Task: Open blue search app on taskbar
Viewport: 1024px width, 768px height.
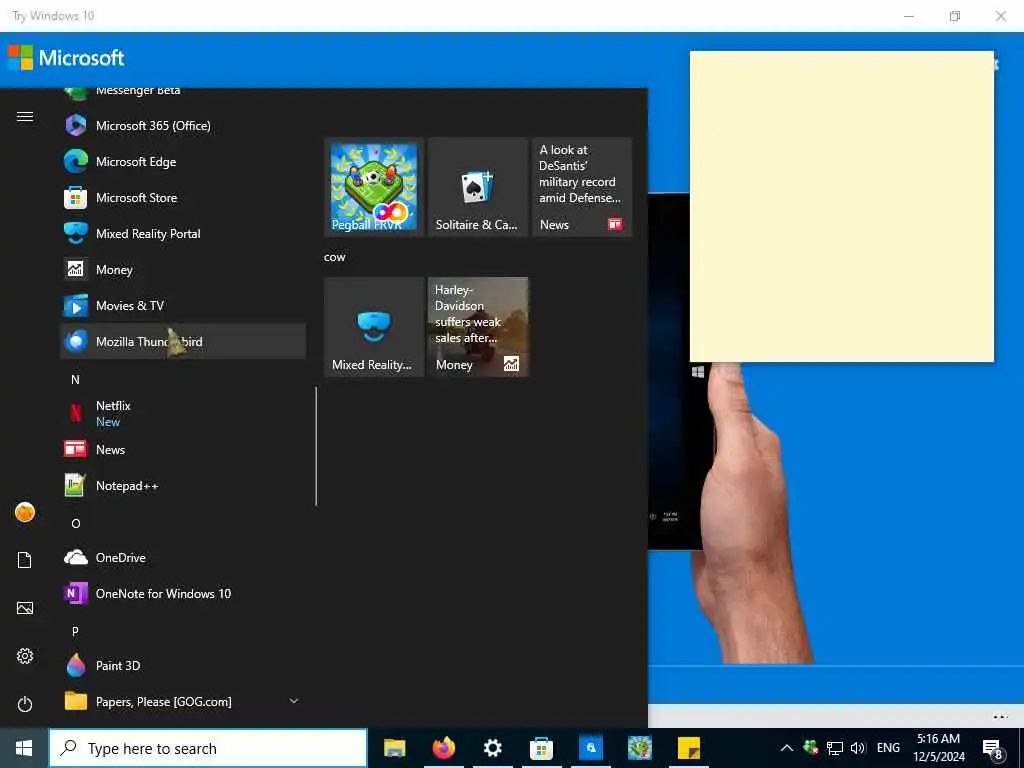Action: coord(590,748)
